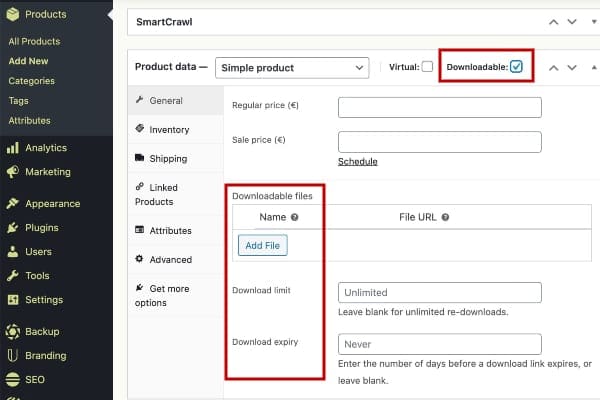Focus the Download limit input field

pos(439,293)
